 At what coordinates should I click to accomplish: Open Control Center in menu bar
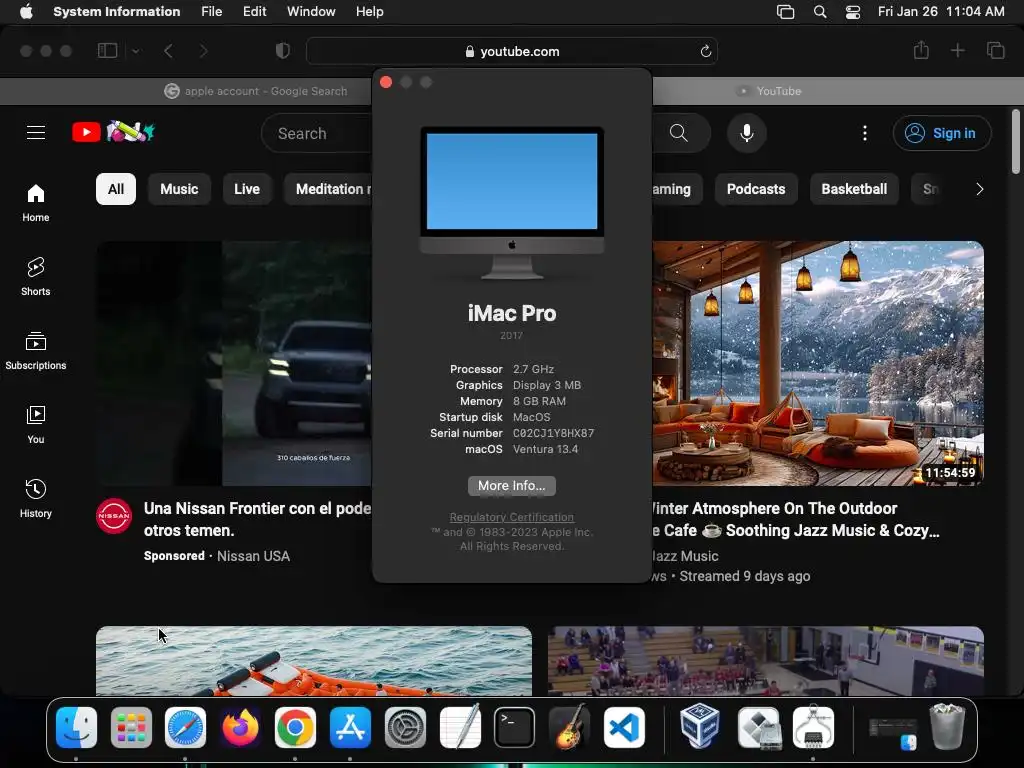[853, 12]
